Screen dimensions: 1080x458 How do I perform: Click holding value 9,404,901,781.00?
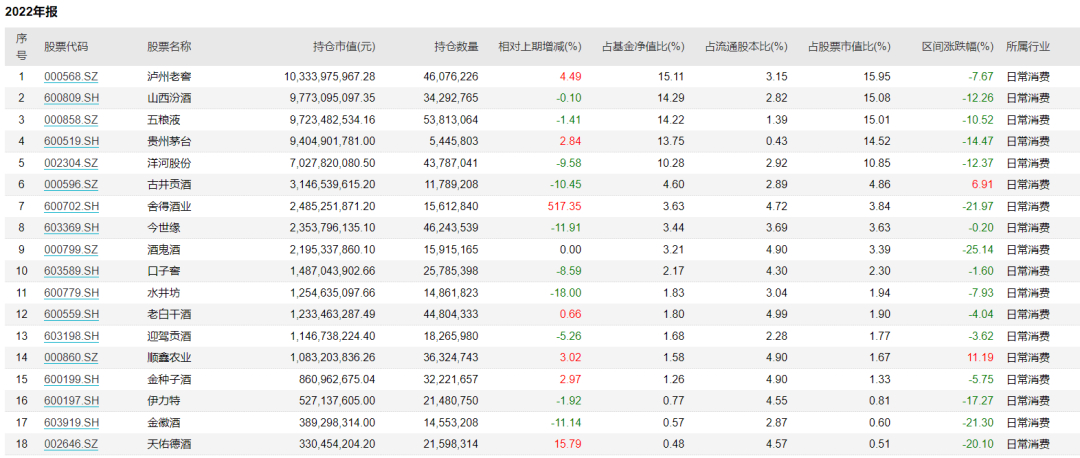click(332, 141)
